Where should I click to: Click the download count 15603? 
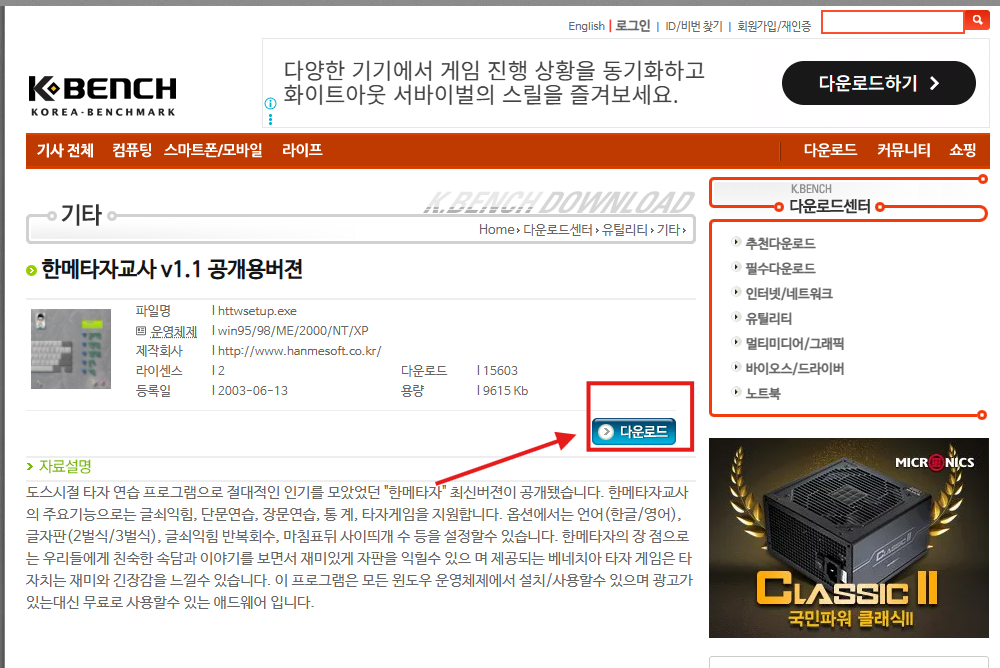click(x=500, y=371)
